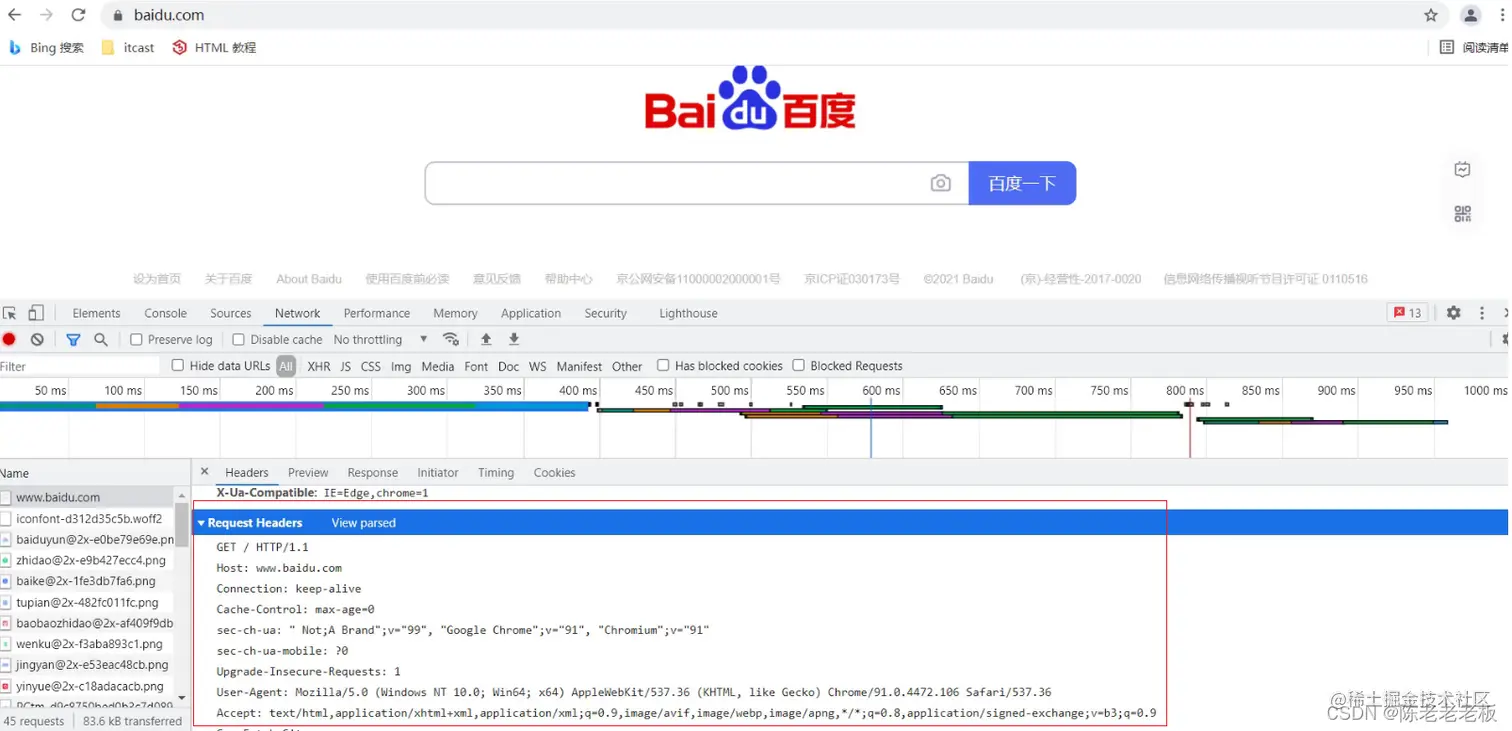Clear the network log icon
The height and width of the screenshot is (731, 1512).
pyautogui.click(x=37, y=340)
